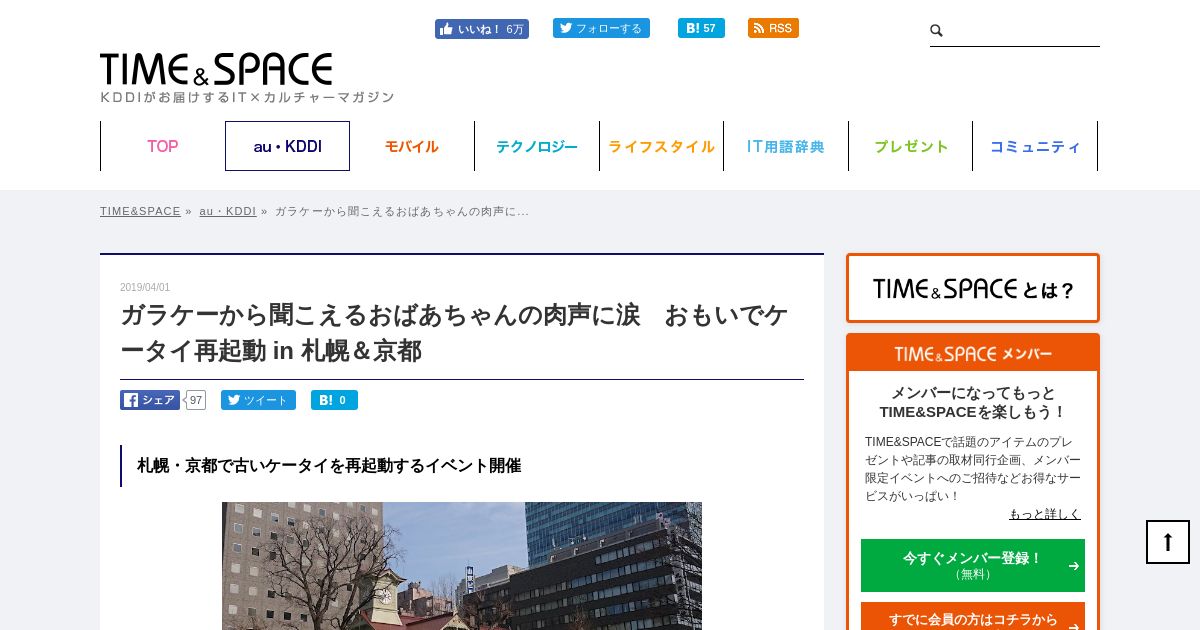1200x630 pixels.
Task: Click the Twitter ツイート button under the title
Action: coord(258,400)
